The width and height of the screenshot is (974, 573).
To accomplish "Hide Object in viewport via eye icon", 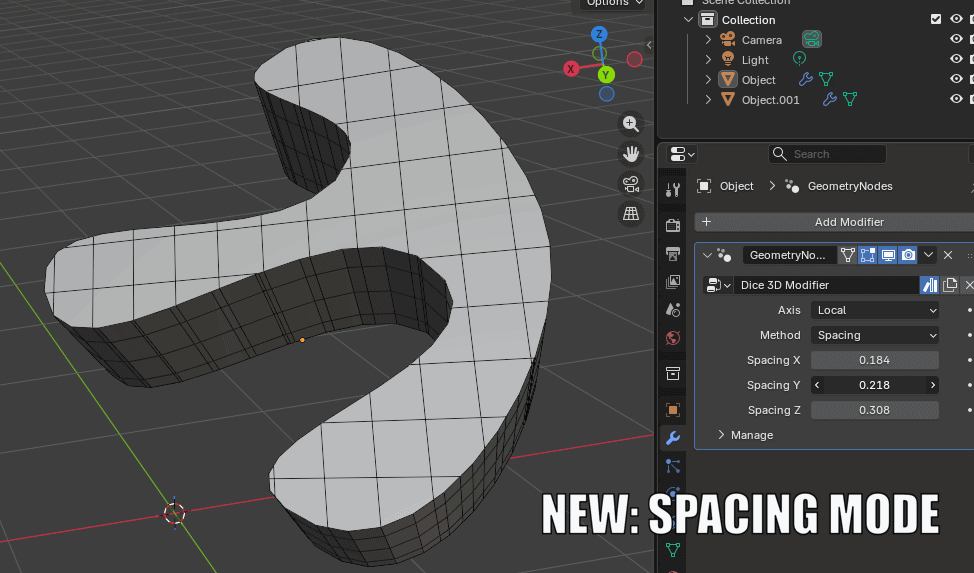I will [956, 79].
